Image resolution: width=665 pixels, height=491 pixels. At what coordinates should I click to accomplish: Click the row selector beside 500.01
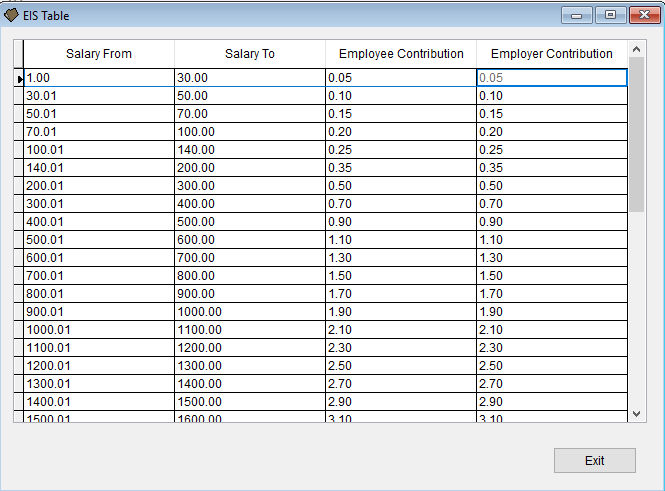pyautogui.click(x=19, y=240)
